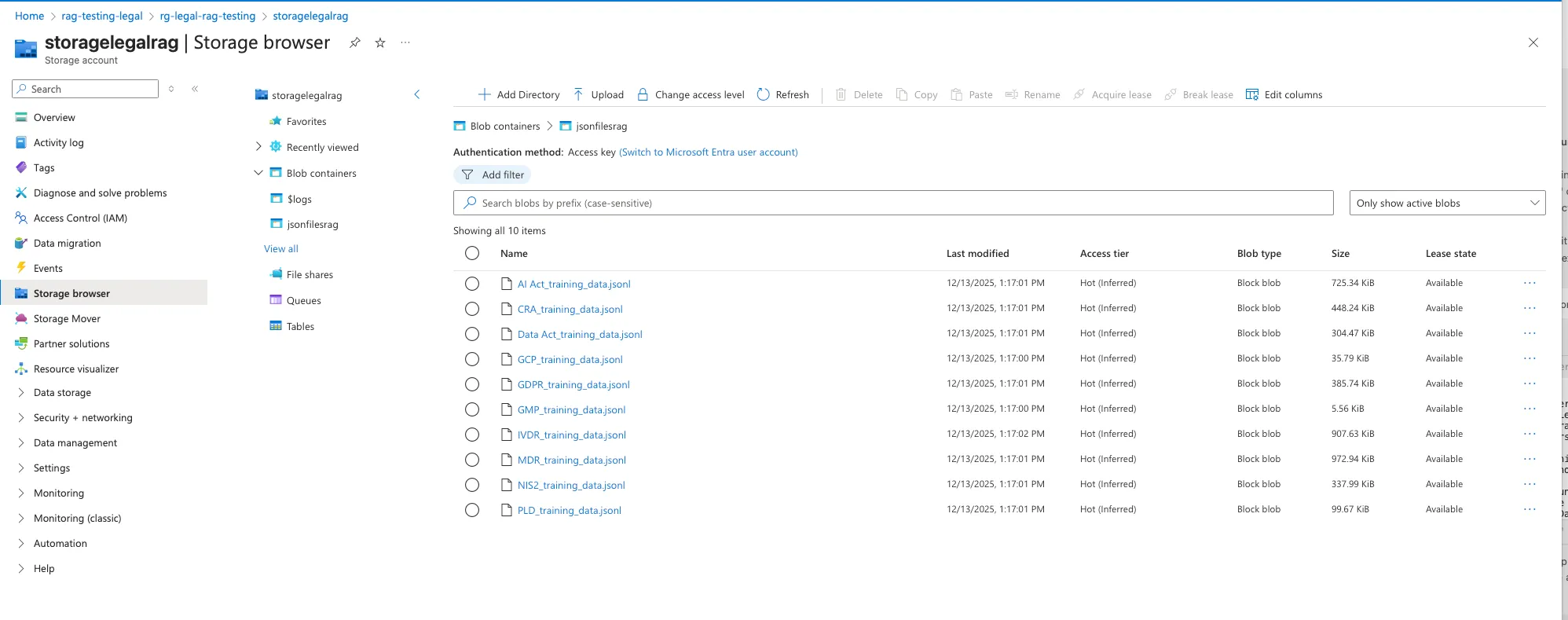Click the Edit columns icon
This screenshot has width=1568, height=620.
point(1252,94)
